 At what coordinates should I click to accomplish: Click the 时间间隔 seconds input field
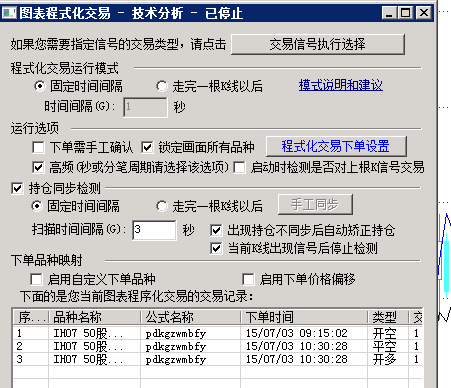(x=145, y=107)
